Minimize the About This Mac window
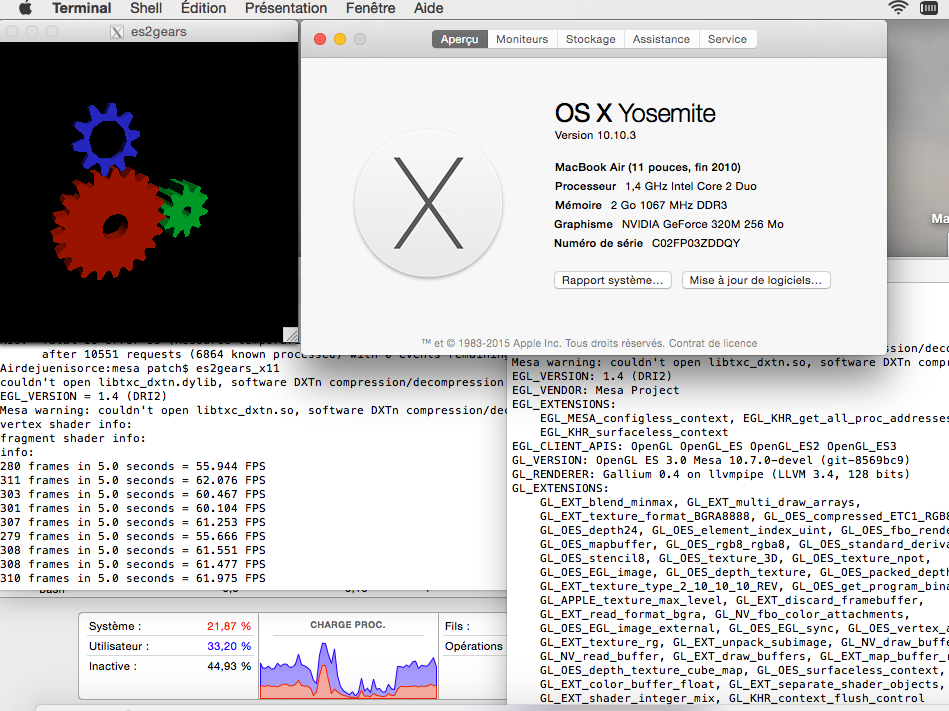This screenshot has height=711, width=949. (340, 39)
